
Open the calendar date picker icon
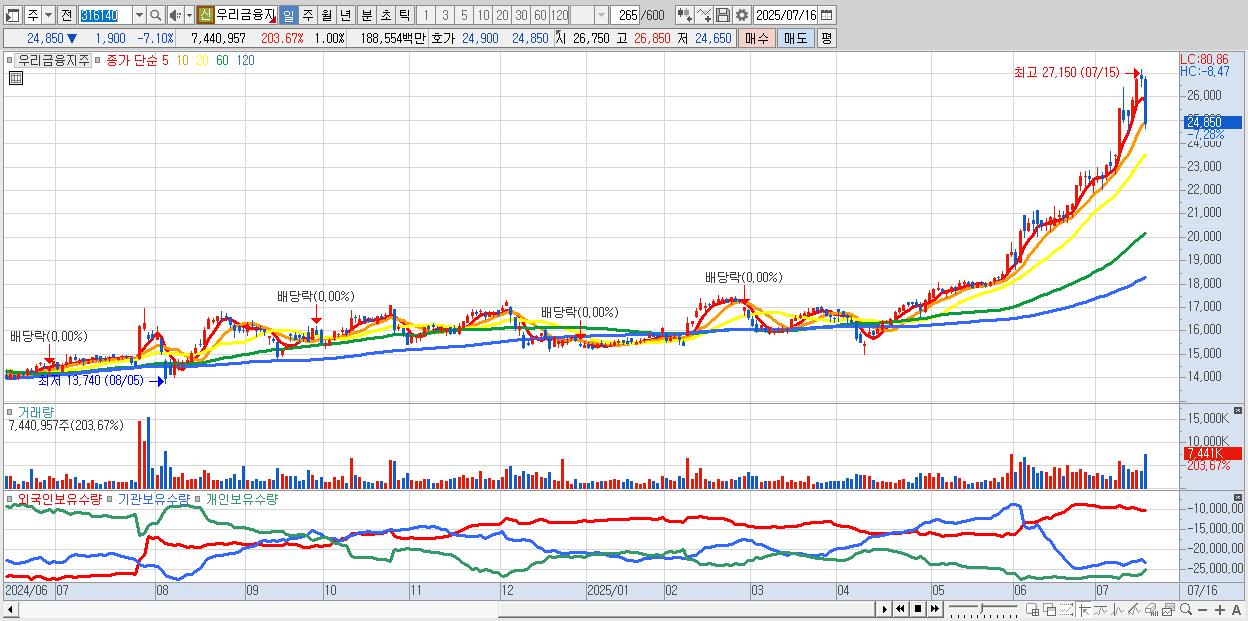(826, 16)
